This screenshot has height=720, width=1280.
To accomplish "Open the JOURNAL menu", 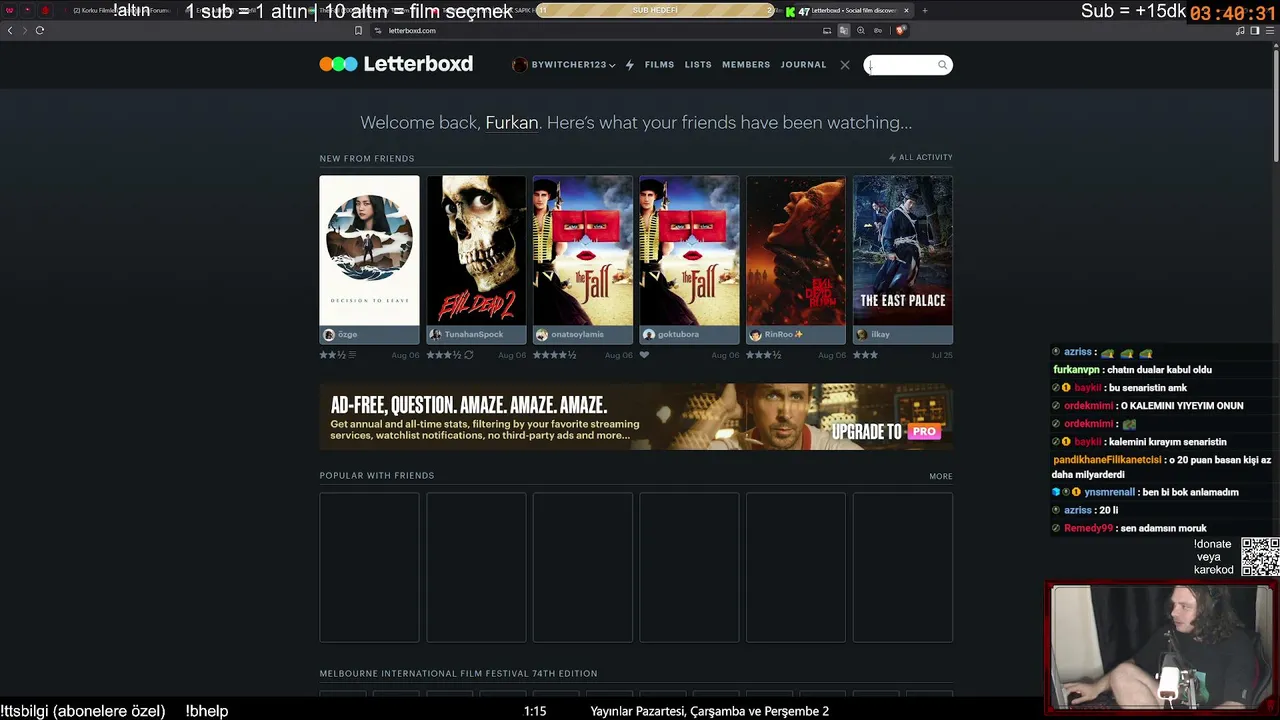I will click(803, 65).
